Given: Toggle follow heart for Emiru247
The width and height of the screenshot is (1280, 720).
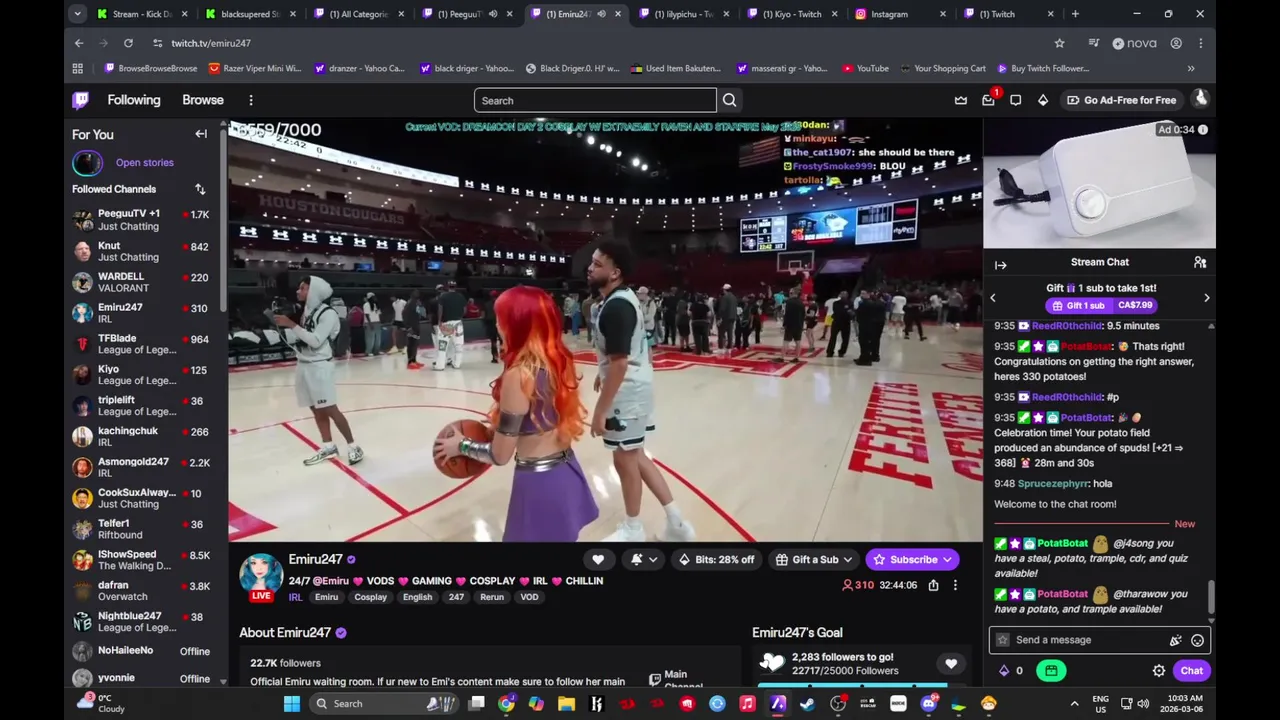Looking at the screenshot, I should pos(598,560).
